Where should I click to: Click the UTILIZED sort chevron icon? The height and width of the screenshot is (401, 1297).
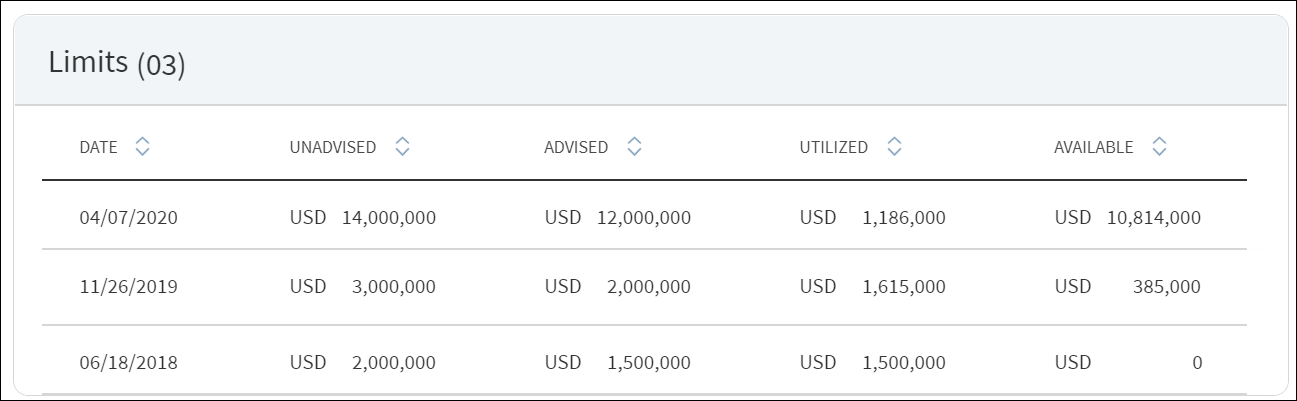(x=894, y=147)
